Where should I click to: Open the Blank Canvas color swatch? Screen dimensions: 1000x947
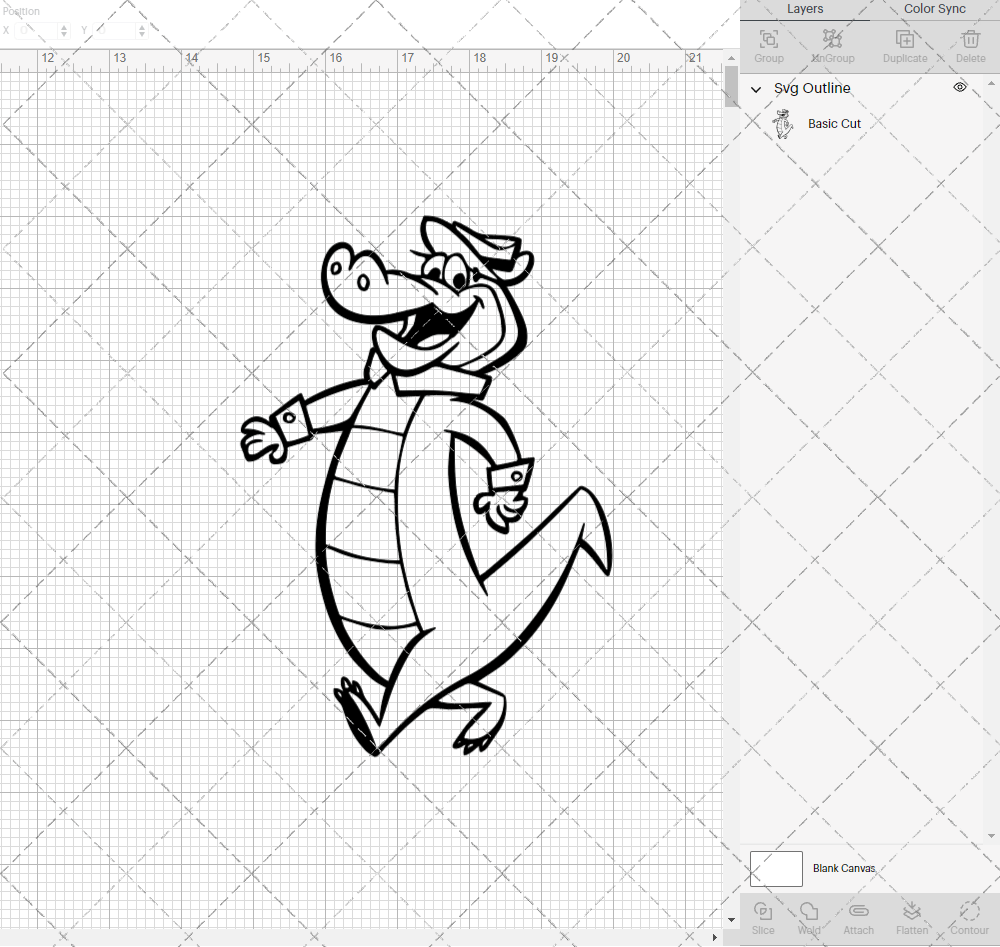776,868
